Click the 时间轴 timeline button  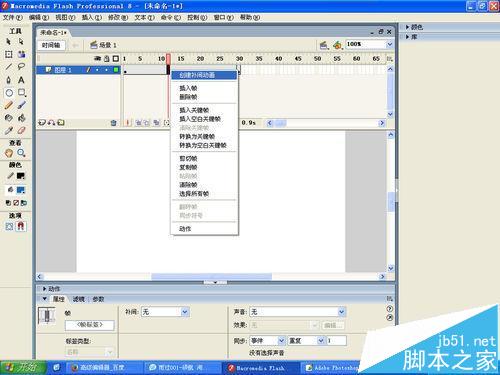coord(51,45)
